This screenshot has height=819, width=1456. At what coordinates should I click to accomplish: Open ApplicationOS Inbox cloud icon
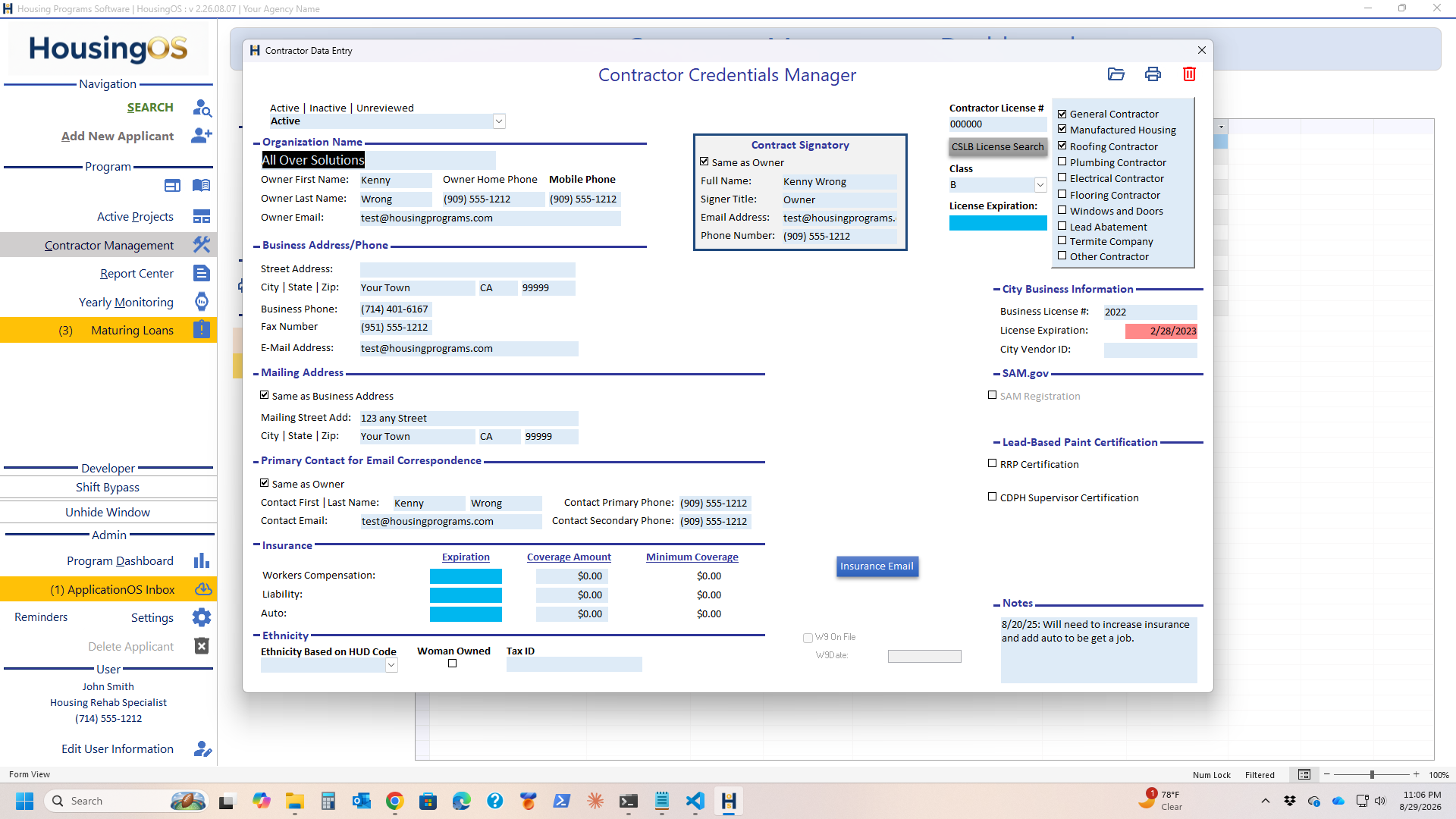coord(203,589)
